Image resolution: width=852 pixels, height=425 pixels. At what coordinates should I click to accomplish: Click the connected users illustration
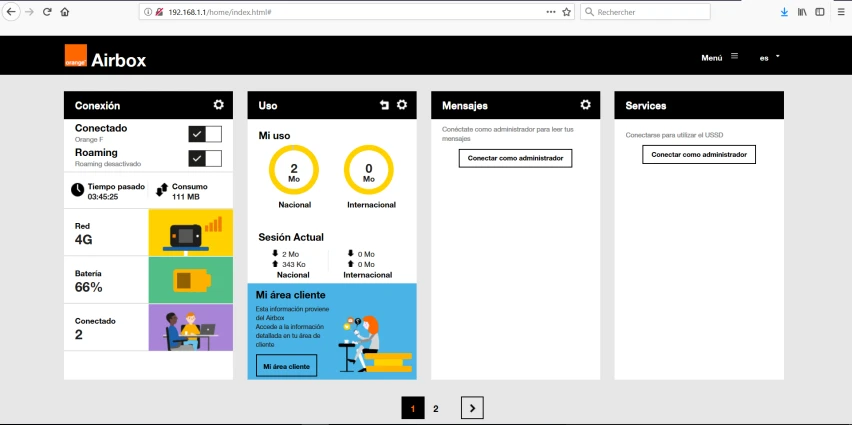pos(191,327)
